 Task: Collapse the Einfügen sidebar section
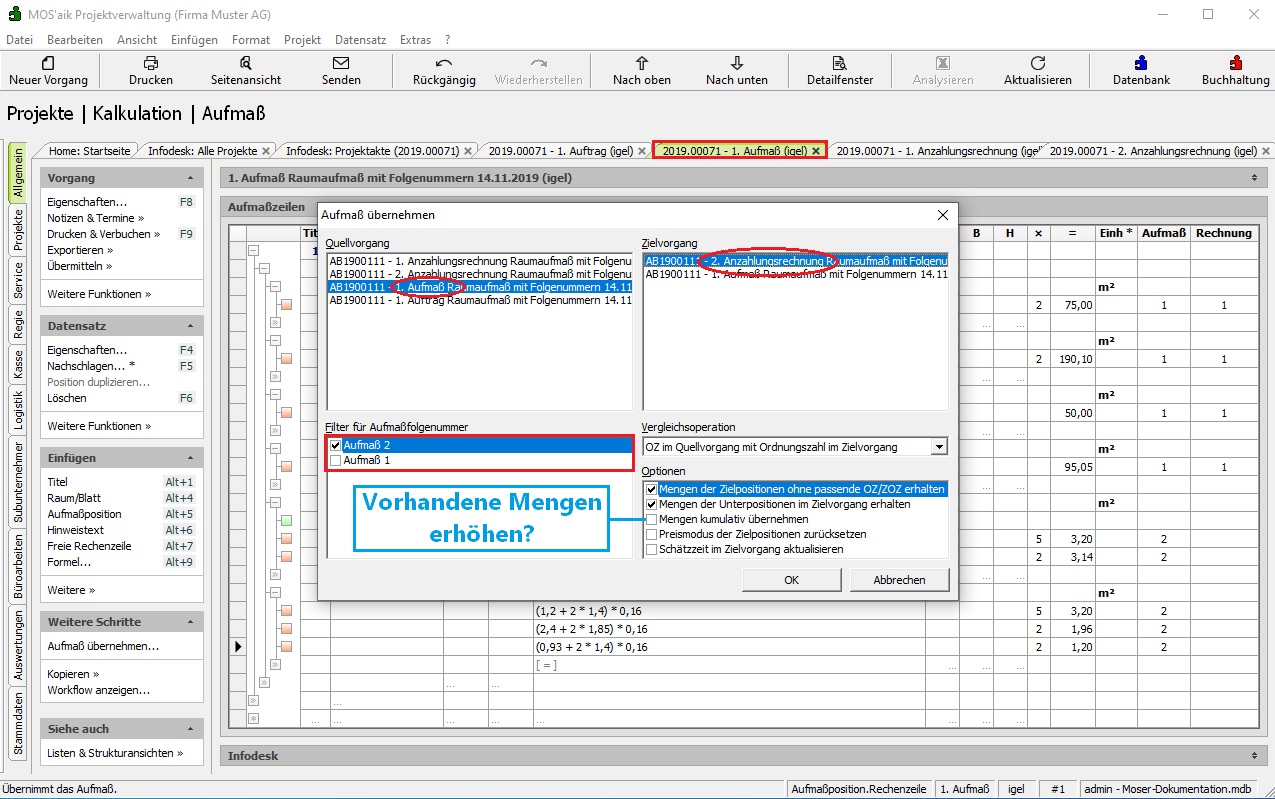point(187,458)
